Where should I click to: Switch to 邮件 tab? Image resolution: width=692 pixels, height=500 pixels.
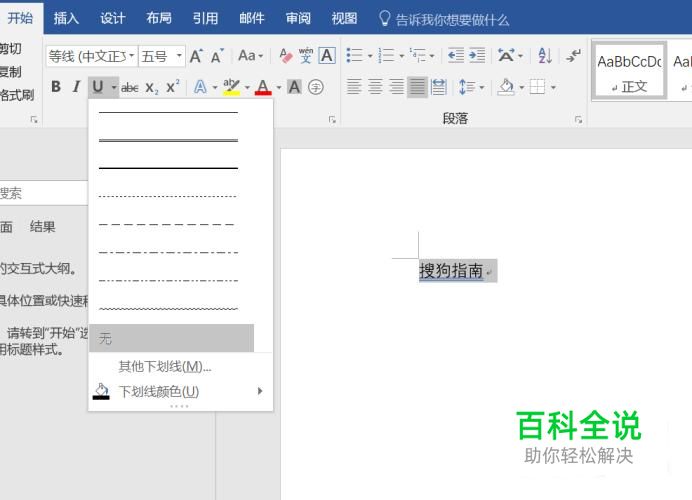point(252,18)
